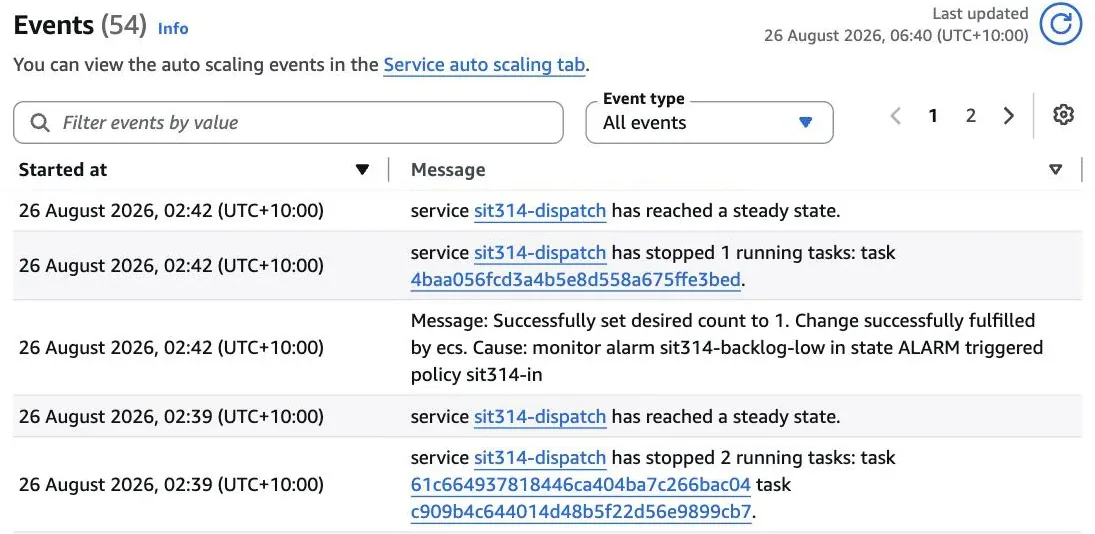The height and width of the screenshot is (534, 1095).
Task: Refresh the events list
Action: tap(1061, 24)
